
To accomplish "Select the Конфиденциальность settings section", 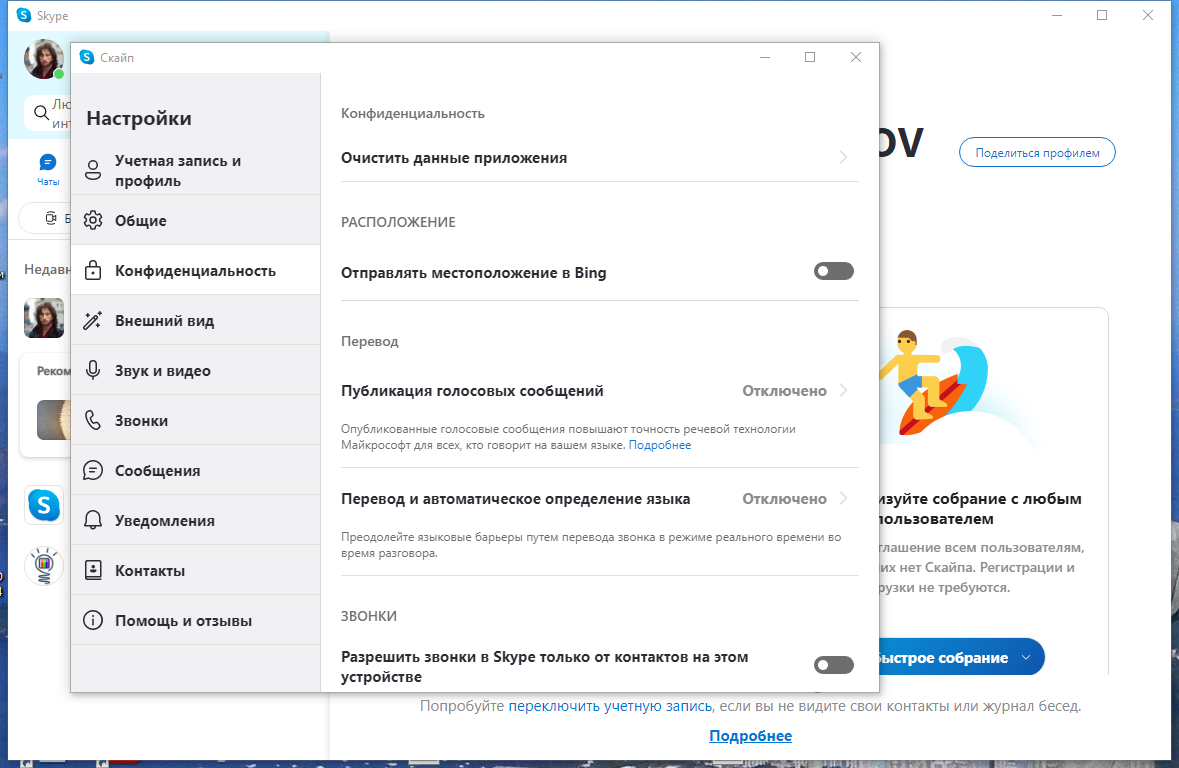I will coord(195,271).
